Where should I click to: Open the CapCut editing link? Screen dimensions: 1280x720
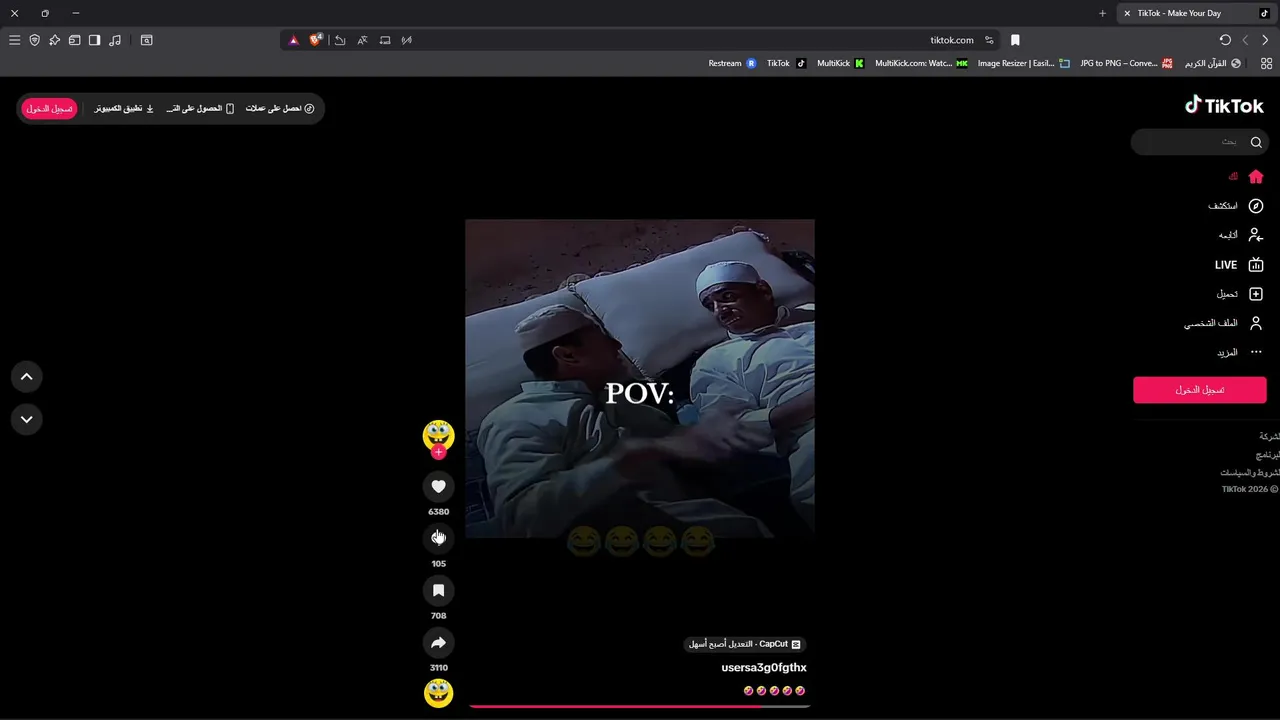click(x=745, y=644)
